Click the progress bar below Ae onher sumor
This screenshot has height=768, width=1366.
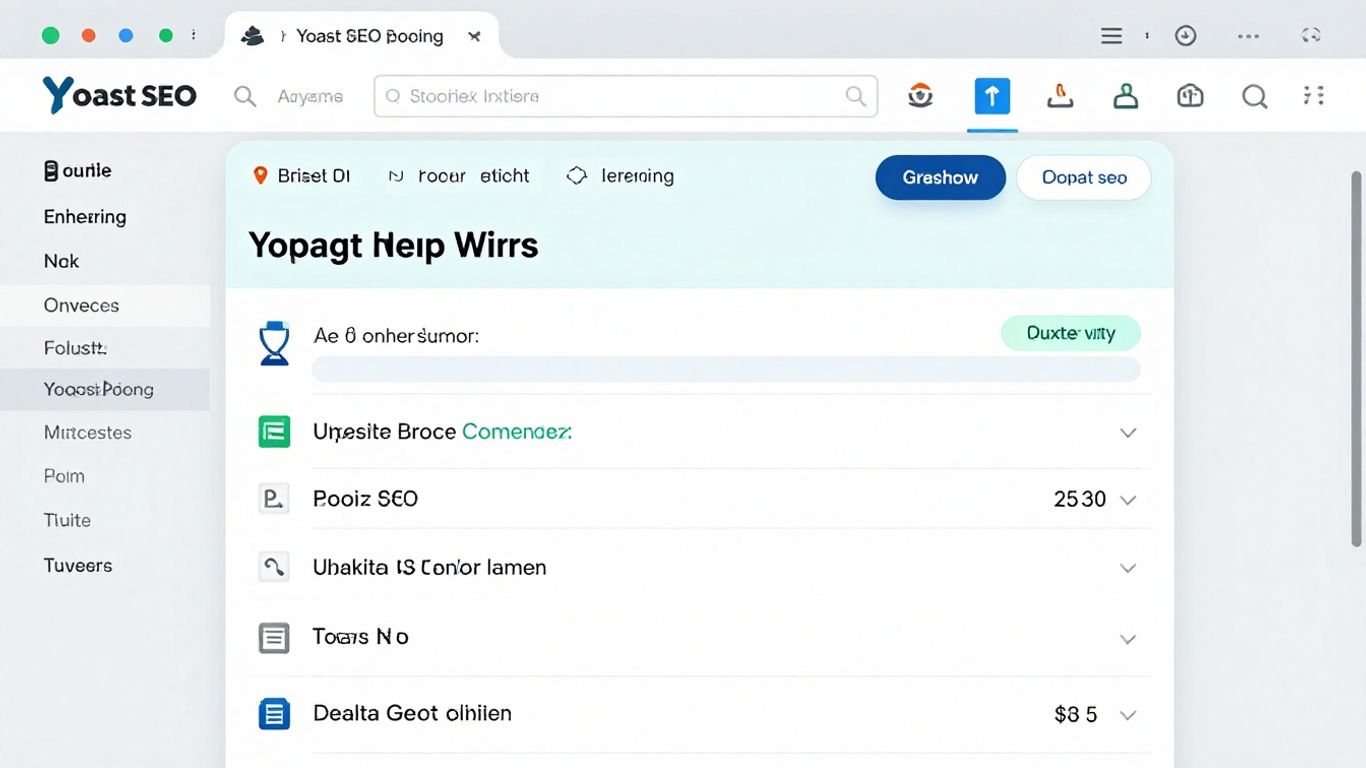pyautogui.click(x=726, y=369)
